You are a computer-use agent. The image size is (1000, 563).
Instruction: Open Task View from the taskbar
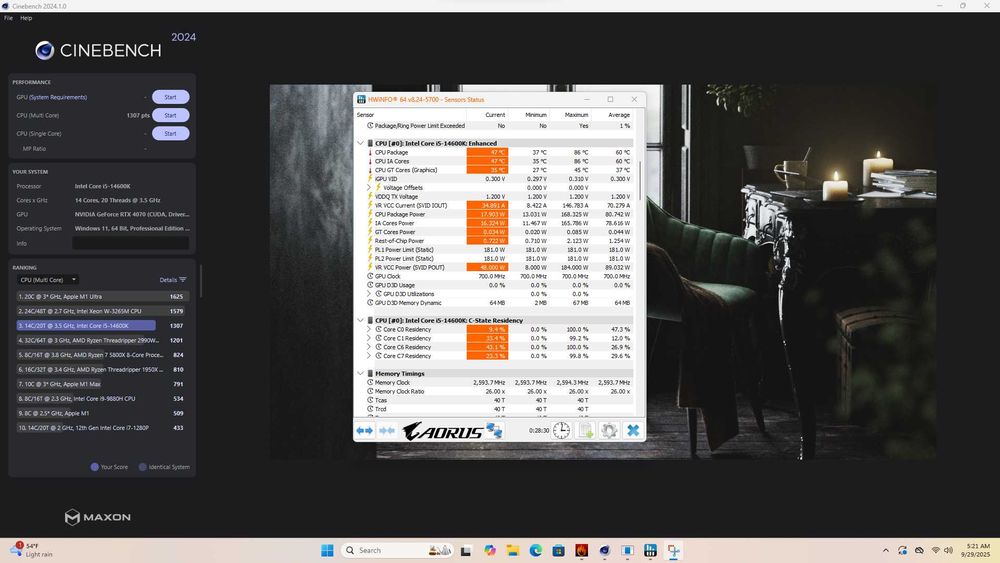pyautogui.click(x=466, y=550)
